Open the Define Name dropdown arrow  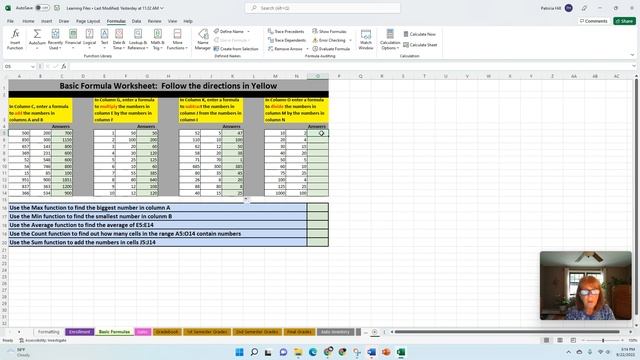point(248,31)
